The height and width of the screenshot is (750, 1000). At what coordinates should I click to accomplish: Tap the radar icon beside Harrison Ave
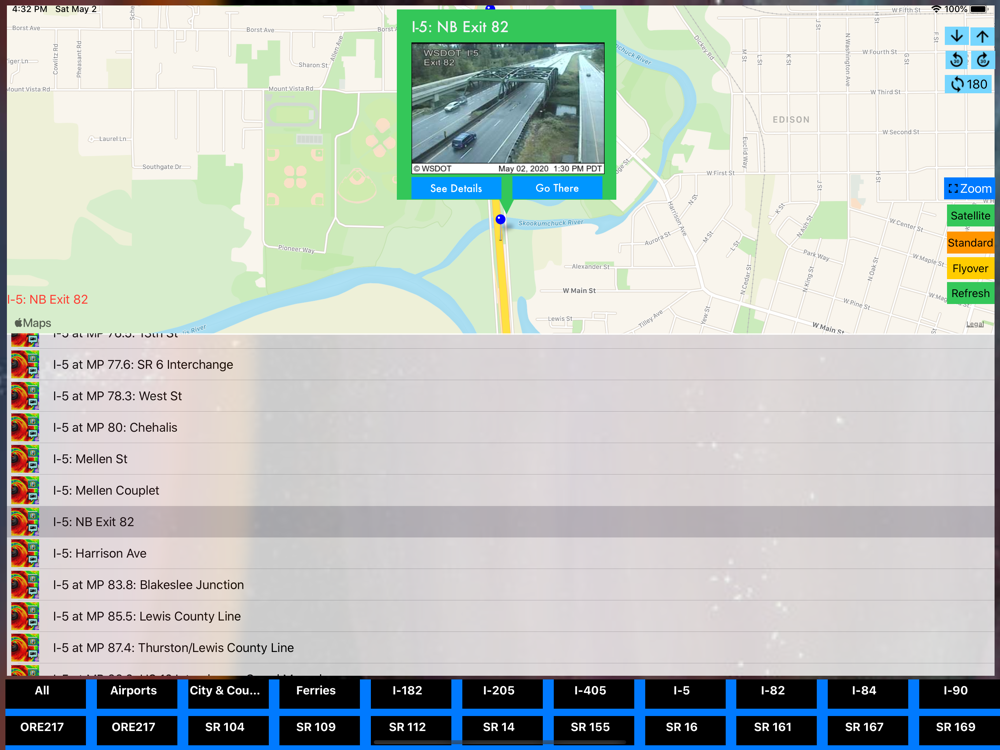pos(25,554)
